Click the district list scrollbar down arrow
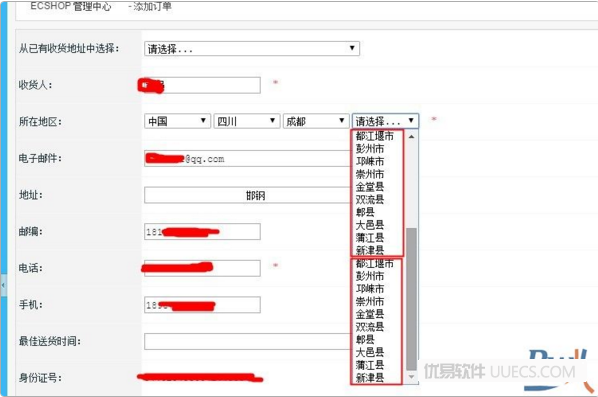Screen dimensions: 598x397 coord(412,377)
